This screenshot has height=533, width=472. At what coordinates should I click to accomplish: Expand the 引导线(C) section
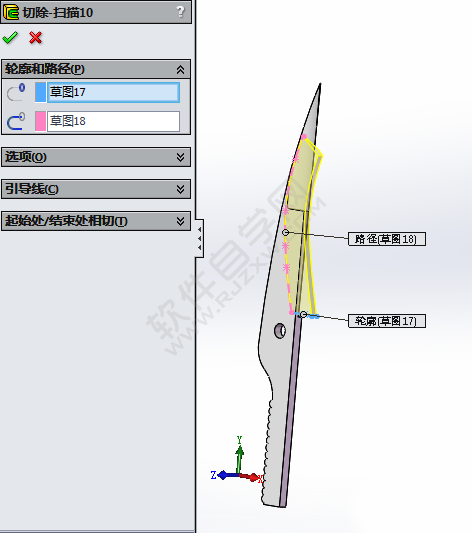pos(180,189)
